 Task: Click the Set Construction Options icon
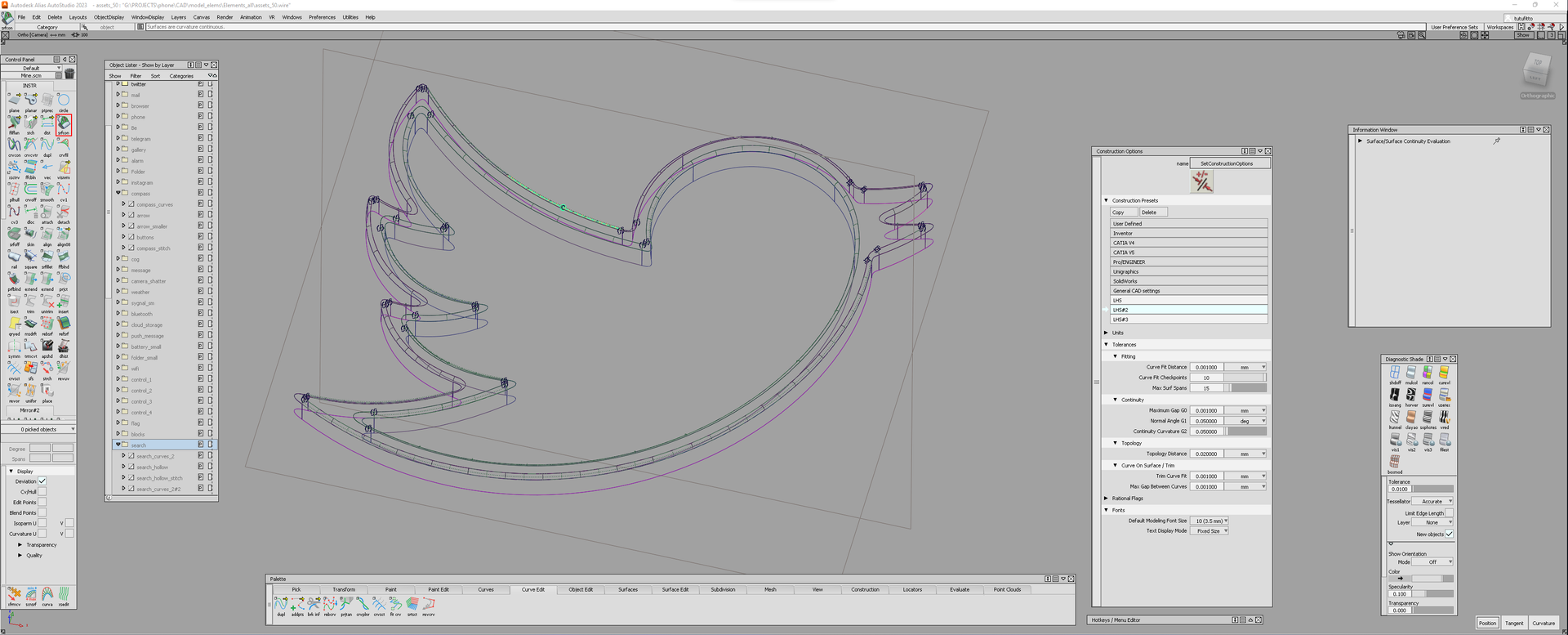coord(1201,181)
